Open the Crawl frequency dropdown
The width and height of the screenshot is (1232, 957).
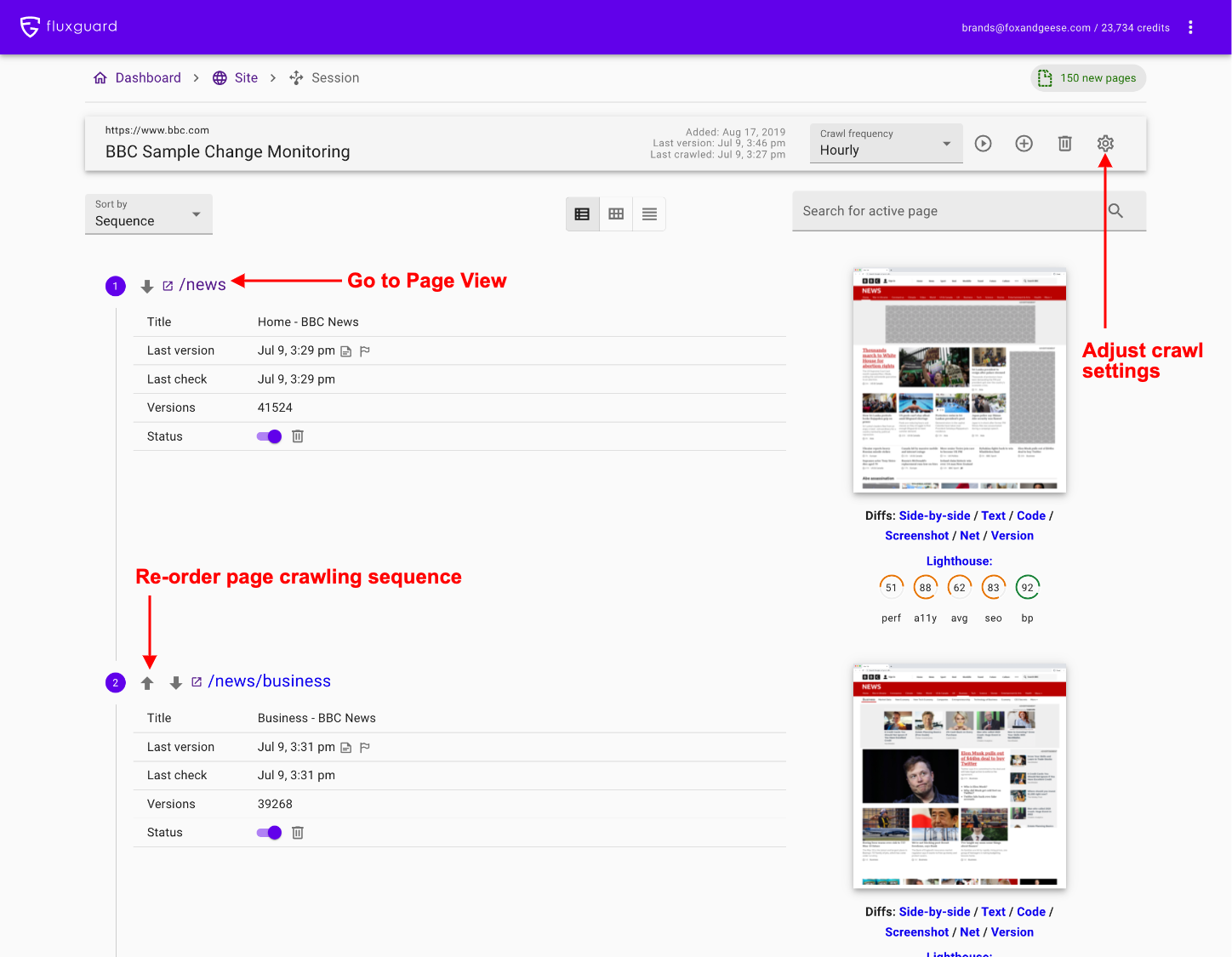pos(886,143)
